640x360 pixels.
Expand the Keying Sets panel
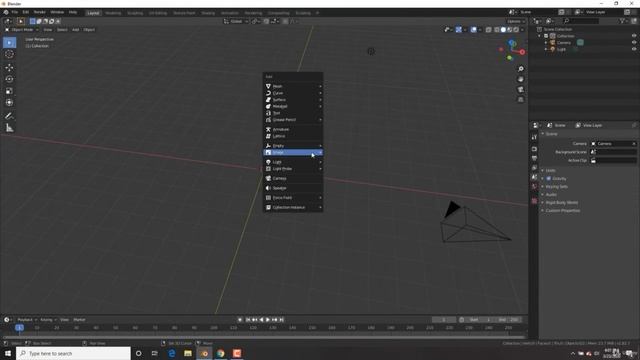(556, 187)
